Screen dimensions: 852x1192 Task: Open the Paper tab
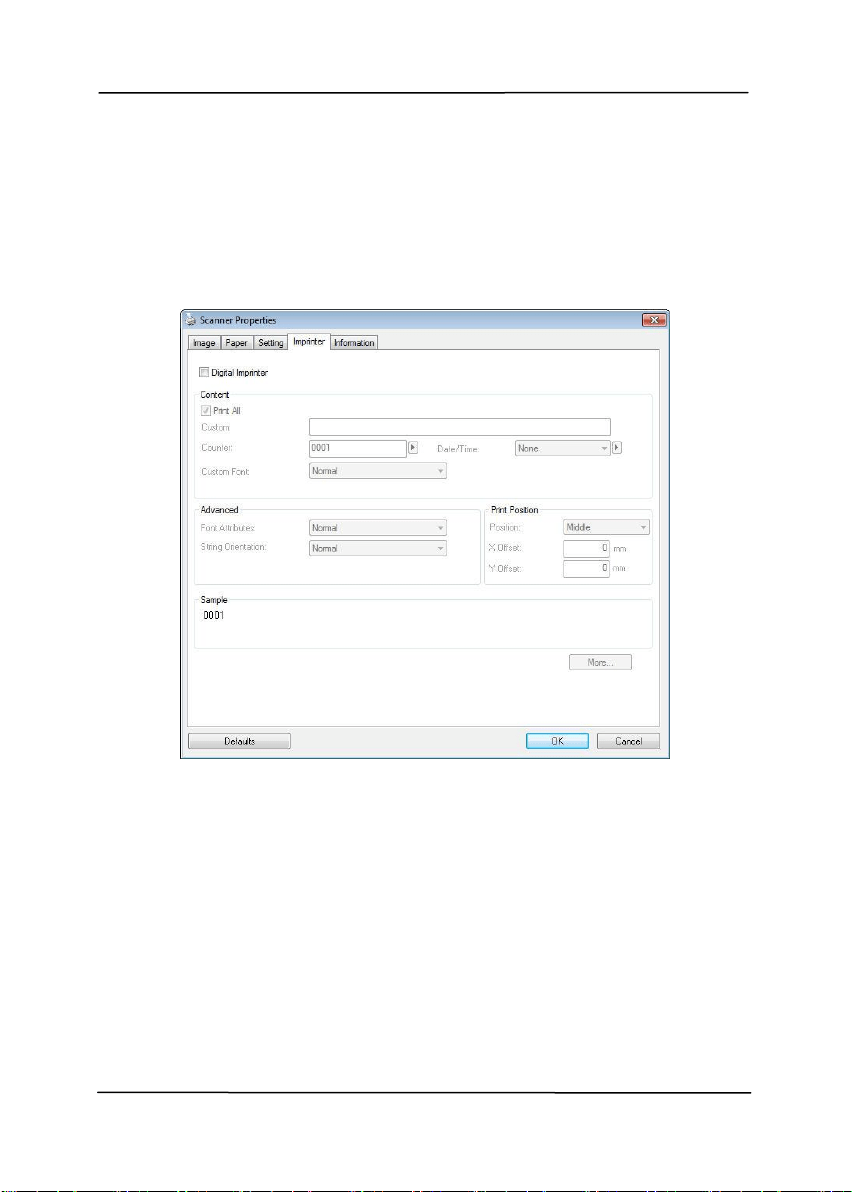tap(236, 343)
